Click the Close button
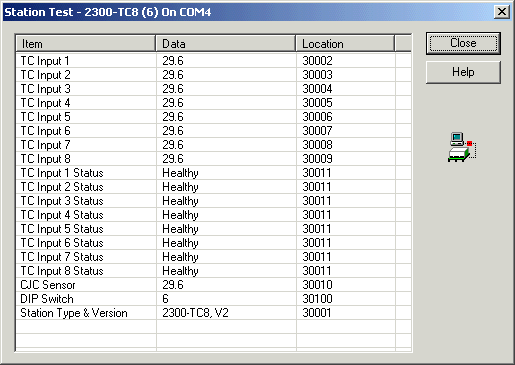Viewport: 515px width, 365px height. pyautogui.click(x=463, y=43)
